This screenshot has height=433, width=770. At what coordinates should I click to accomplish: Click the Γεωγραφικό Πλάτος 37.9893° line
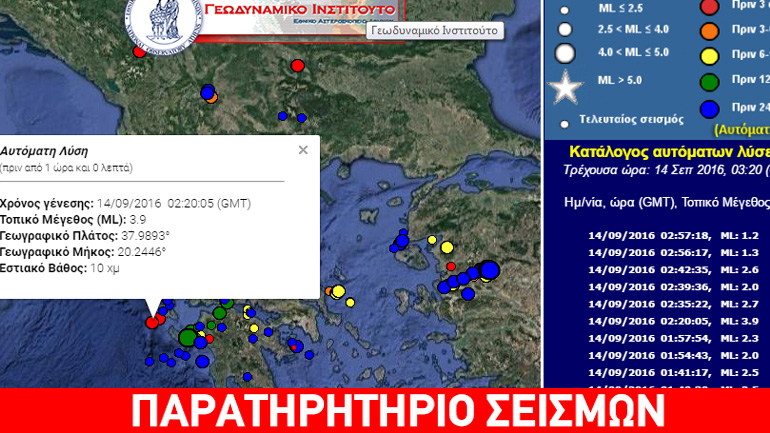coord(84,236)
